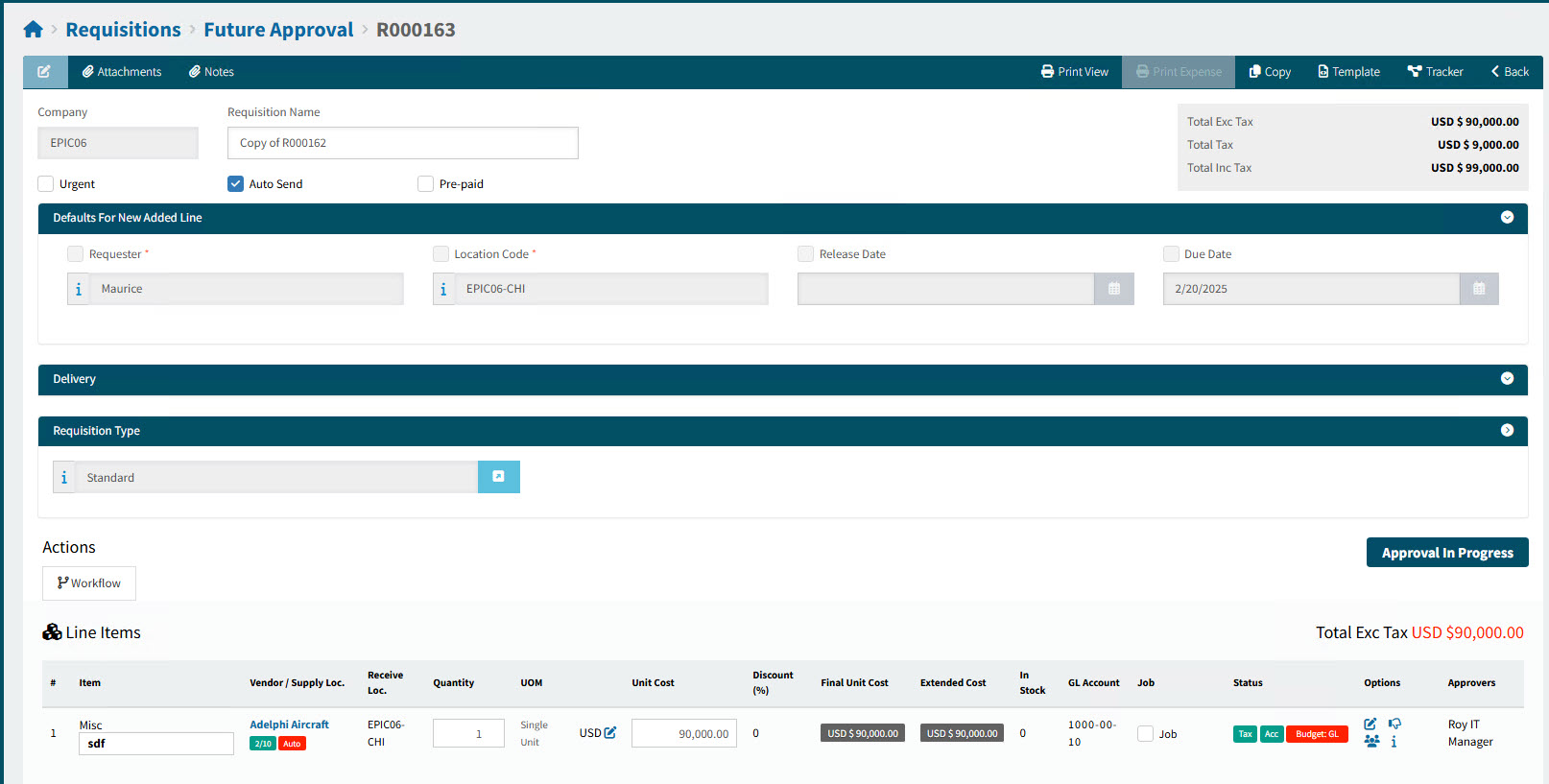The height and width of the screenshot is (784, 1549).
Task: Open Print View
Action: click(1075, 72)
